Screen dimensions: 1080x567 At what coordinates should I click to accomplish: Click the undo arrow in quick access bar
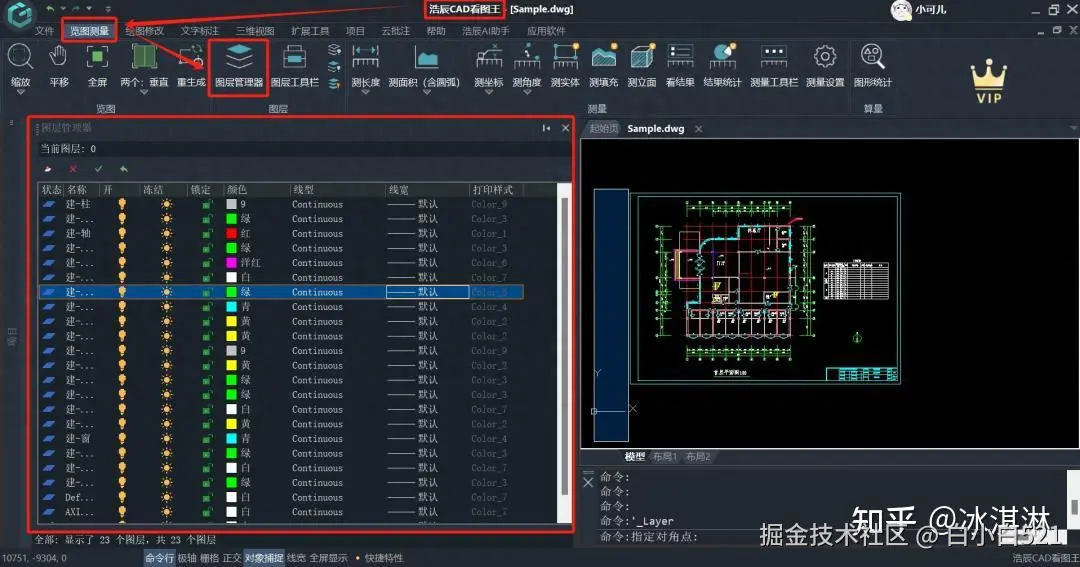(x=50, y=9)
